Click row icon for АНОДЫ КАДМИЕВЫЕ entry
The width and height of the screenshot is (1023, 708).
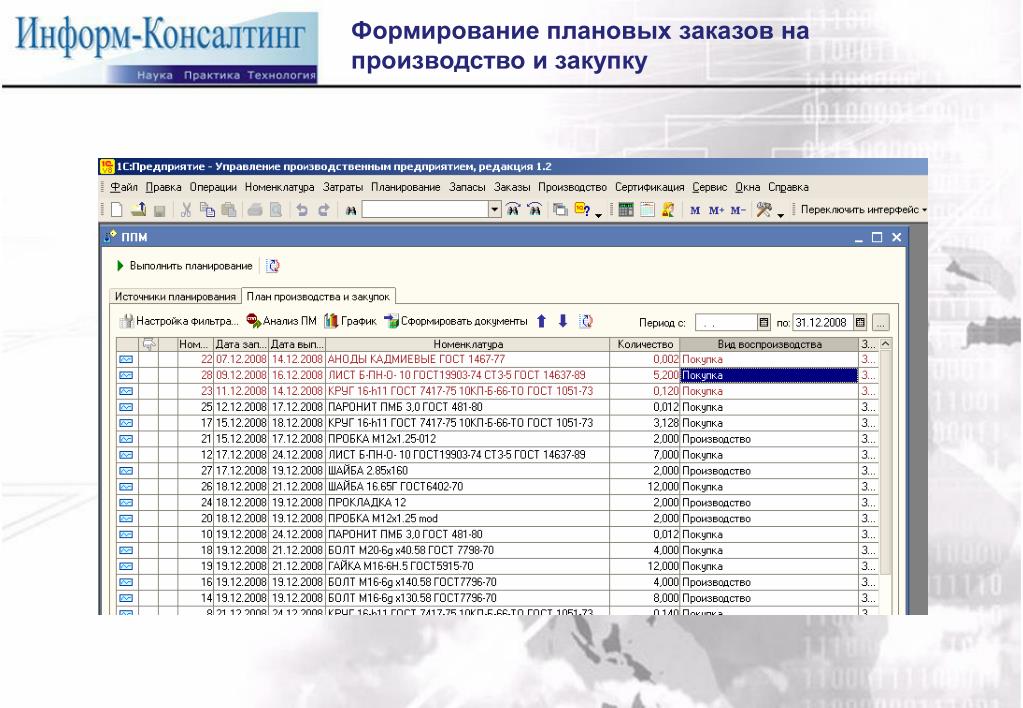tap(126, 360)
